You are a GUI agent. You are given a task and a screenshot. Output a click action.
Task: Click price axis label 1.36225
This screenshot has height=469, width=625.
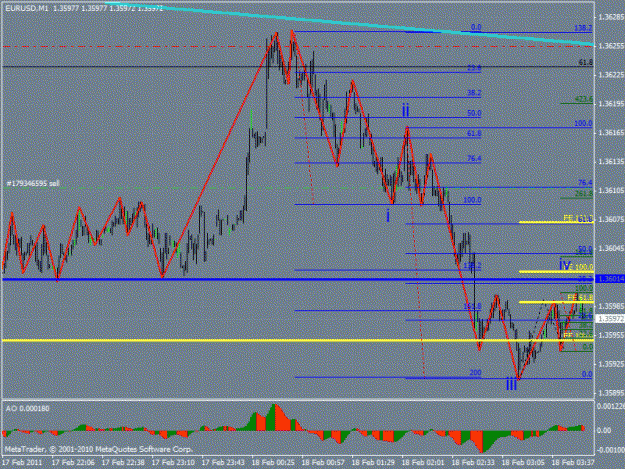pos(611,75)
